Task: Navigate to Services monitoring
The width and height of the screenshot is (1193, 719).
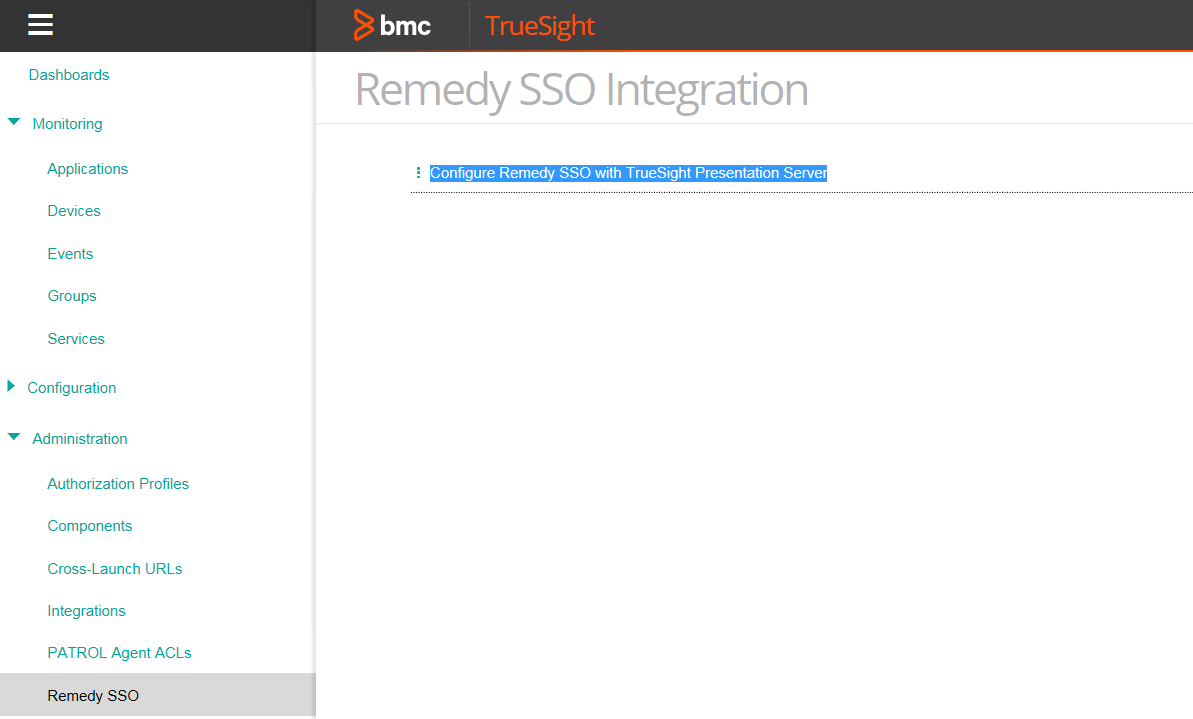Action: [75, 338]
